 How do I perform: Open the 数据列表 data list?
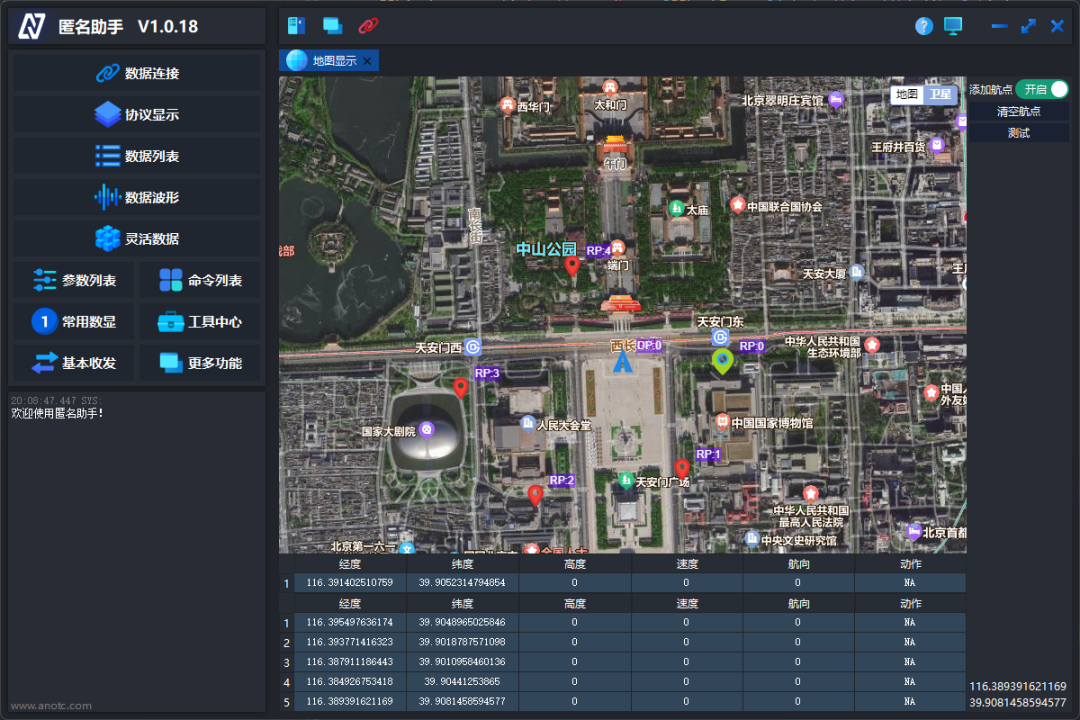point(136,156)
